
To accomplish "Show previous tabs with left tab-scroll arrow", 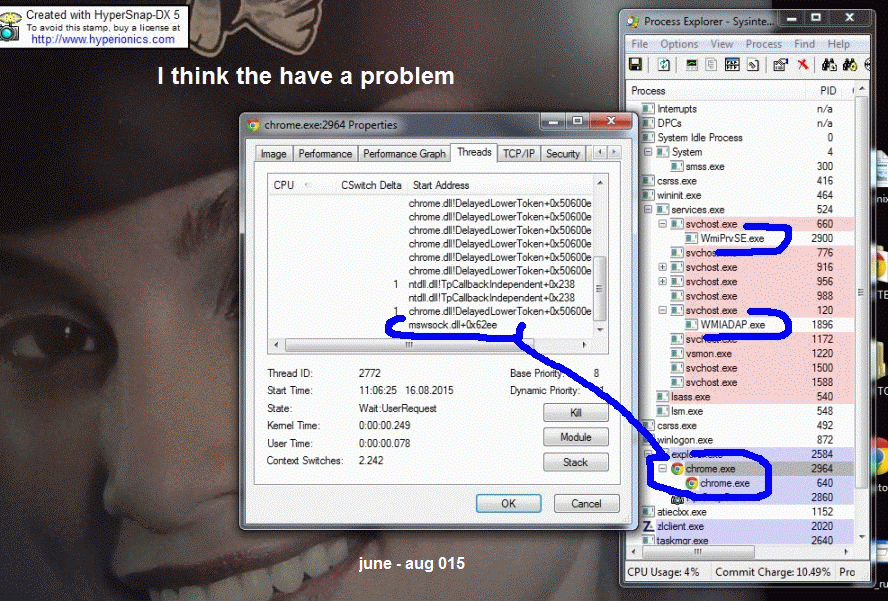I will 600,152.
